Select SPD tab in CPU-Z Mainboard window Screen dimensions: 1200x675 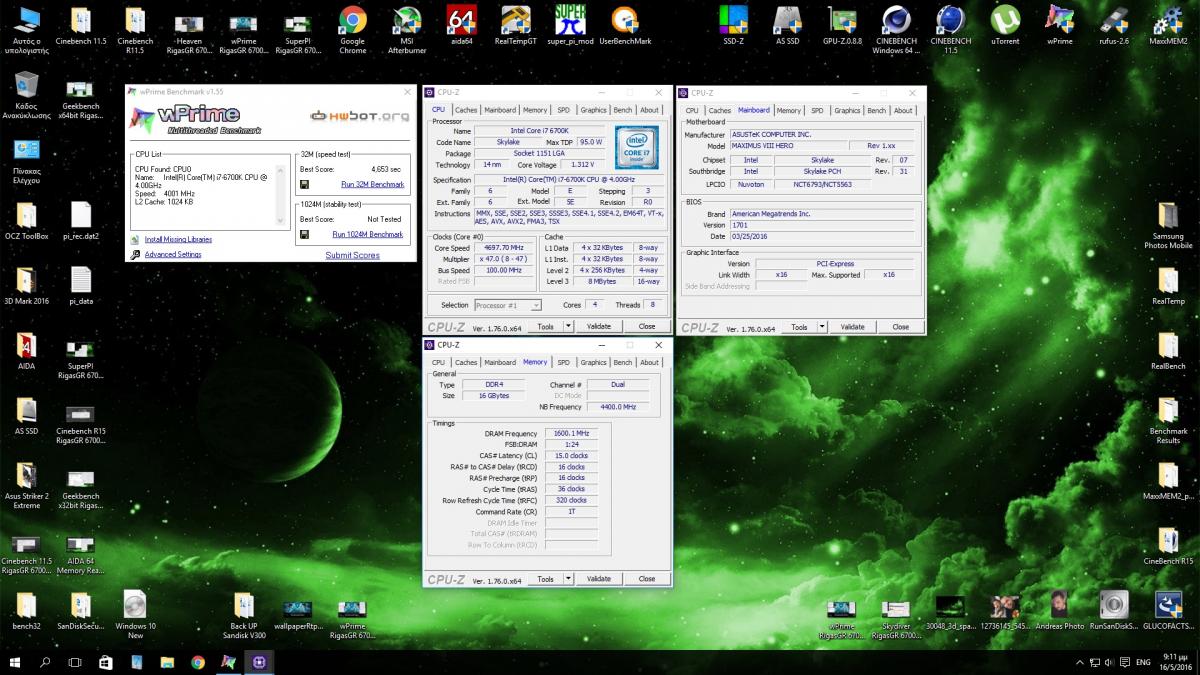coord(817,110)
